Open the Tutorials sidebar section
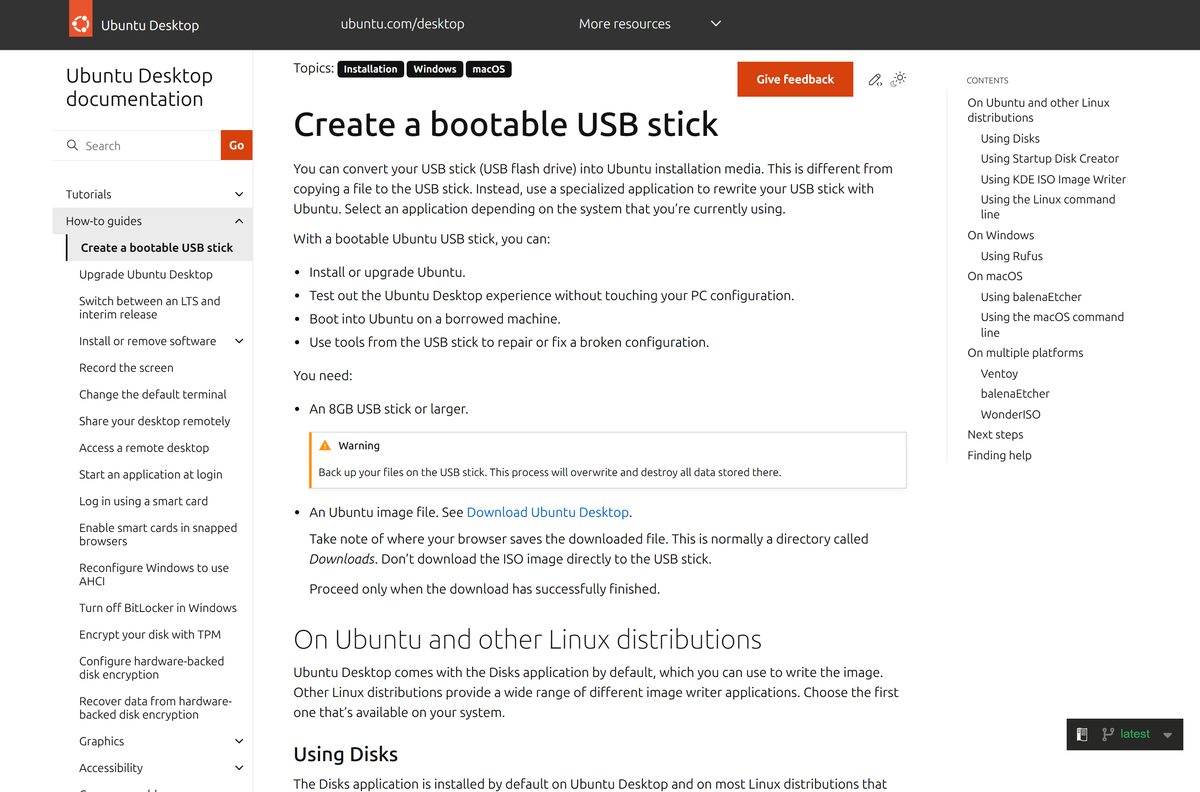 89,194
